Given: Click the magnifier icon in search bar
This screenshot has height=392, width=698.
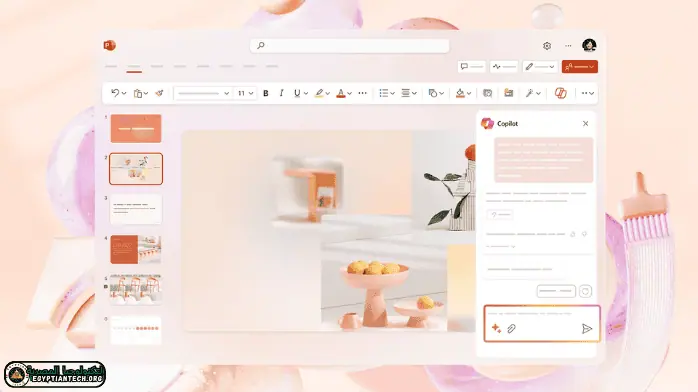Looking at the screenshot, I should click(261, 45).
